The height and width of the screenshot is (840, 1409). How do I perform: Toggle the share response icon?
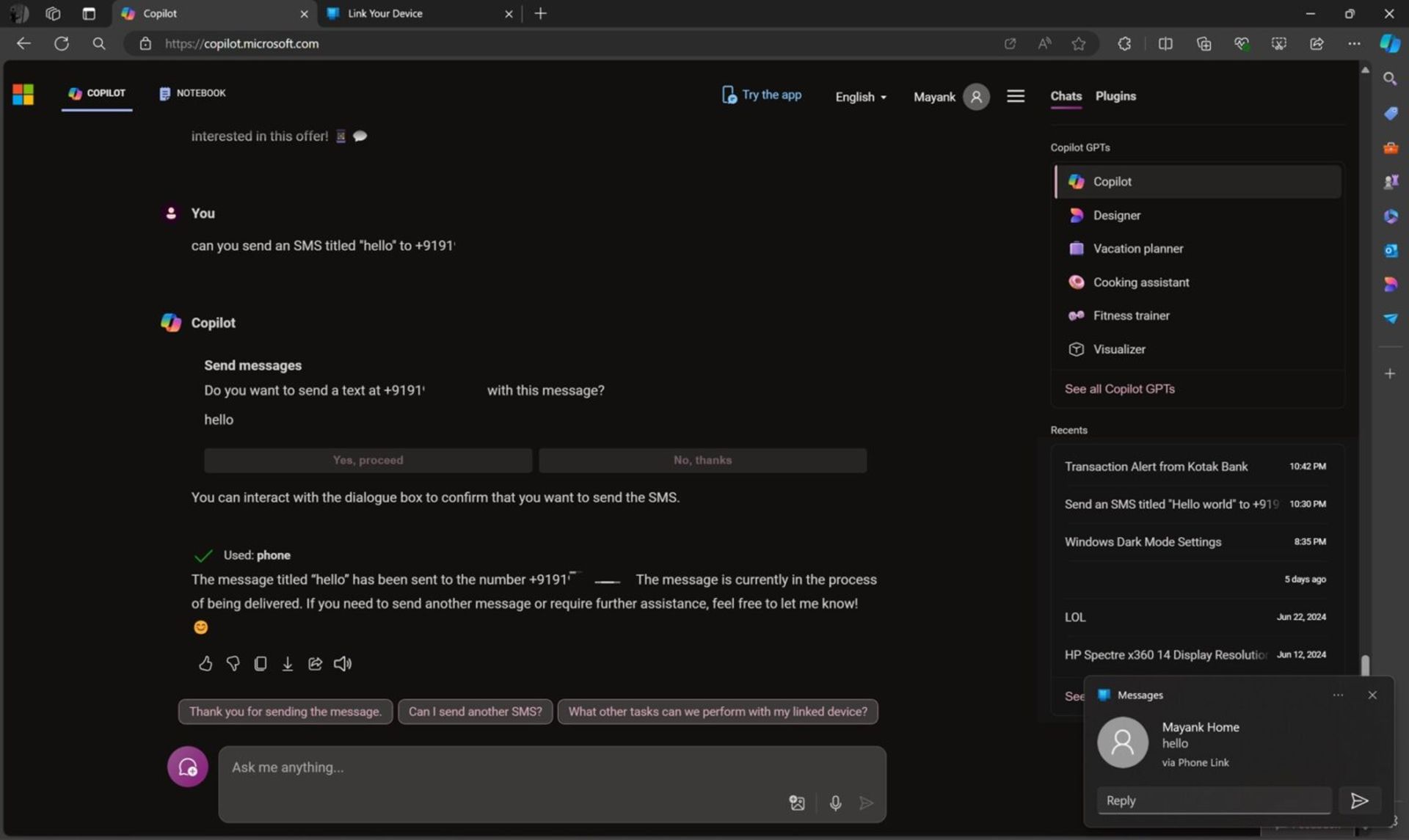[314, 663]
